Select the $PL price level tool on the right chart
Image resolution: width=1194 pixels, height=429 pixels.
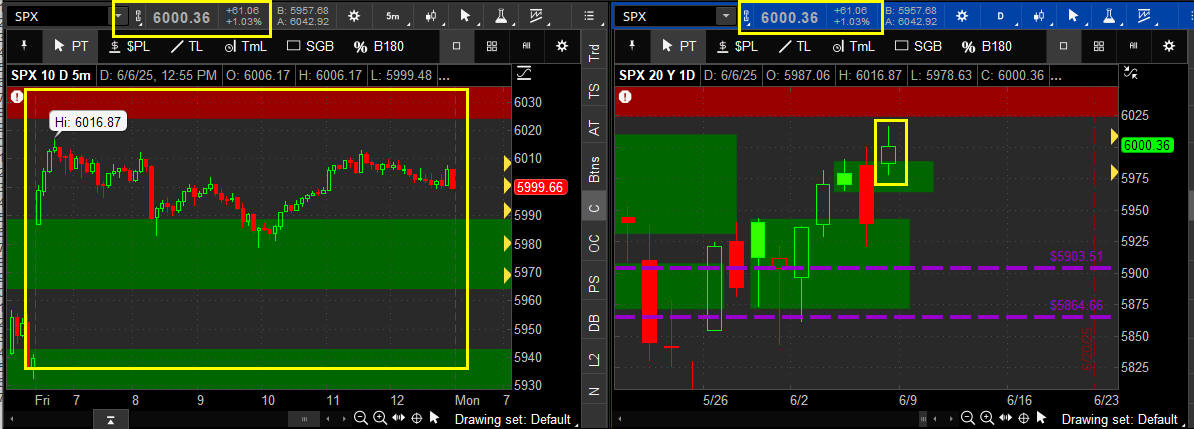[737, 46]
